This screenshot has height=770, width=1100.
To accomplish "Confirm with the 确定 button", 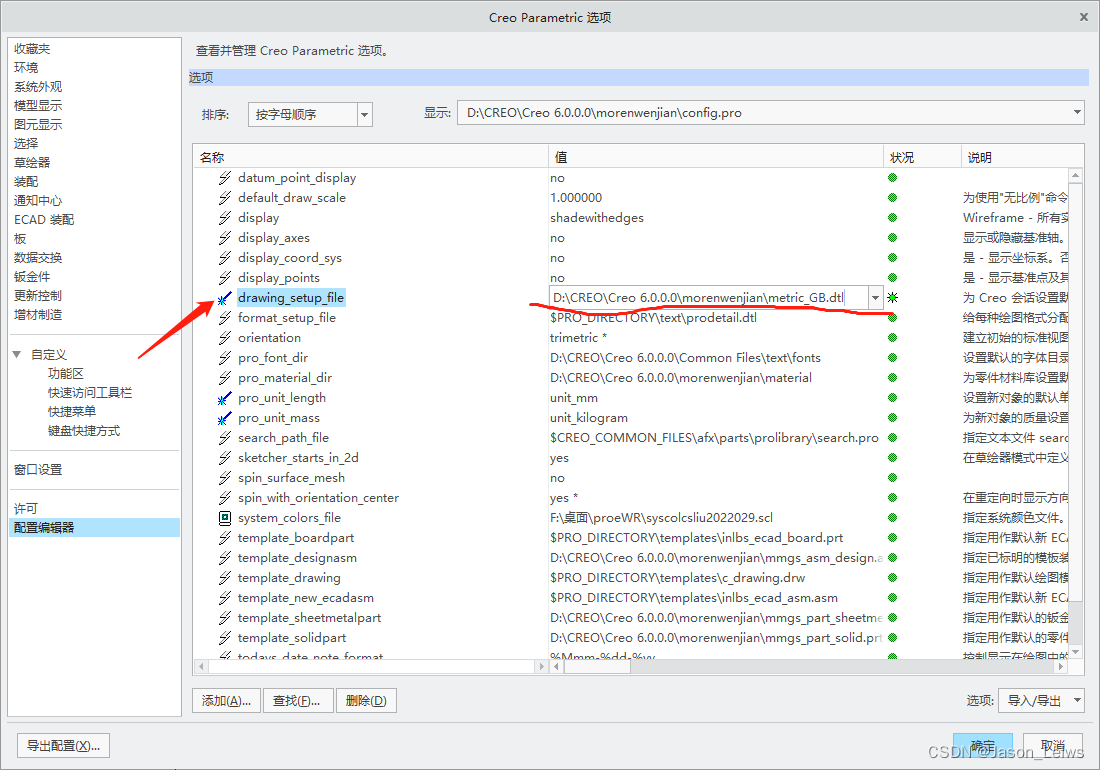I will click(982, 745).
